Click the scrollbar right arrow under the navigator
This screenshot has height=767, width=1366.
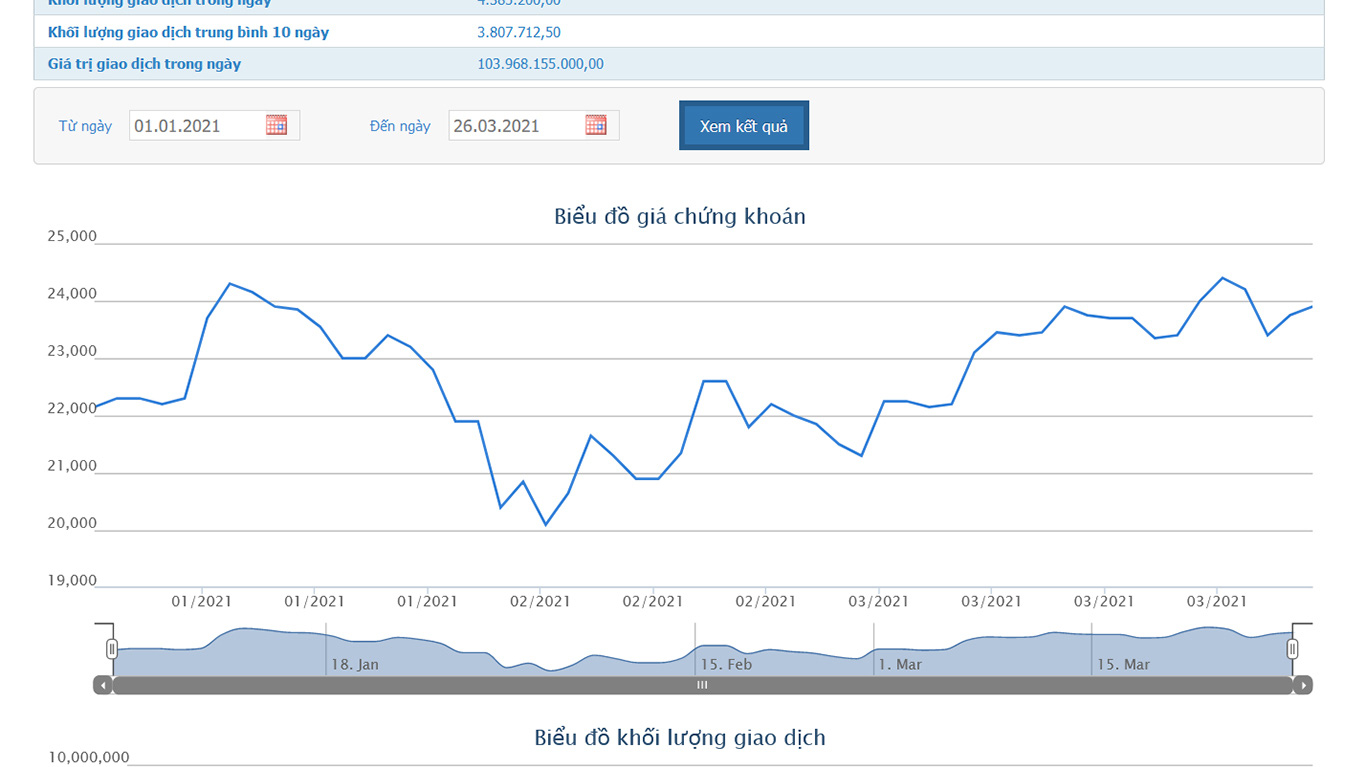coord(1302,685)
